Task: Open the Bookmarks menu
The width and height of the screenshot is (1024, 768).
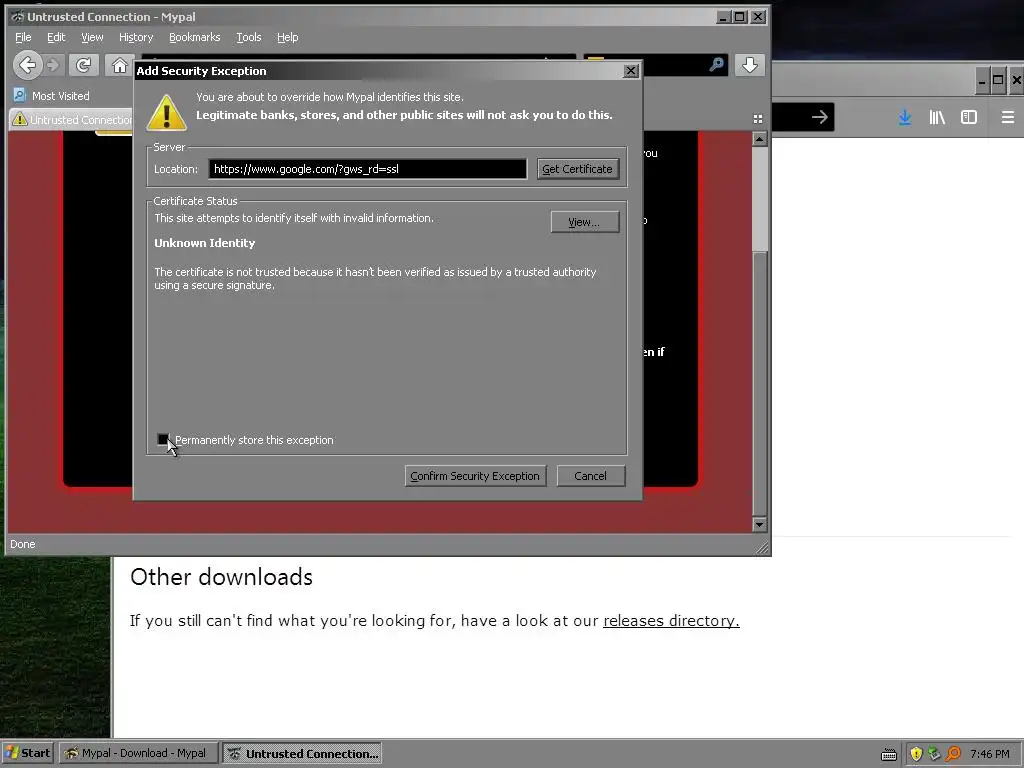Action: pos(195,37)
